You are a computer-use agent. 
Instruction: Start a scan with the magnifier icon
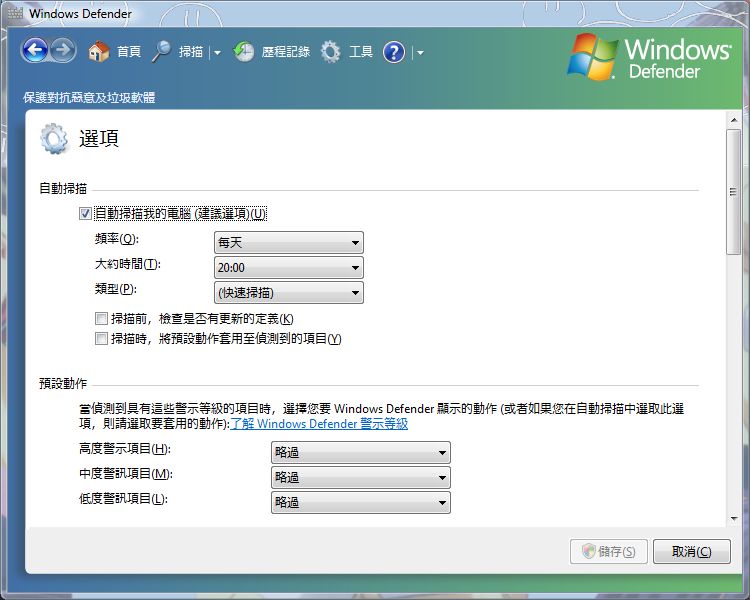(161, 51)
